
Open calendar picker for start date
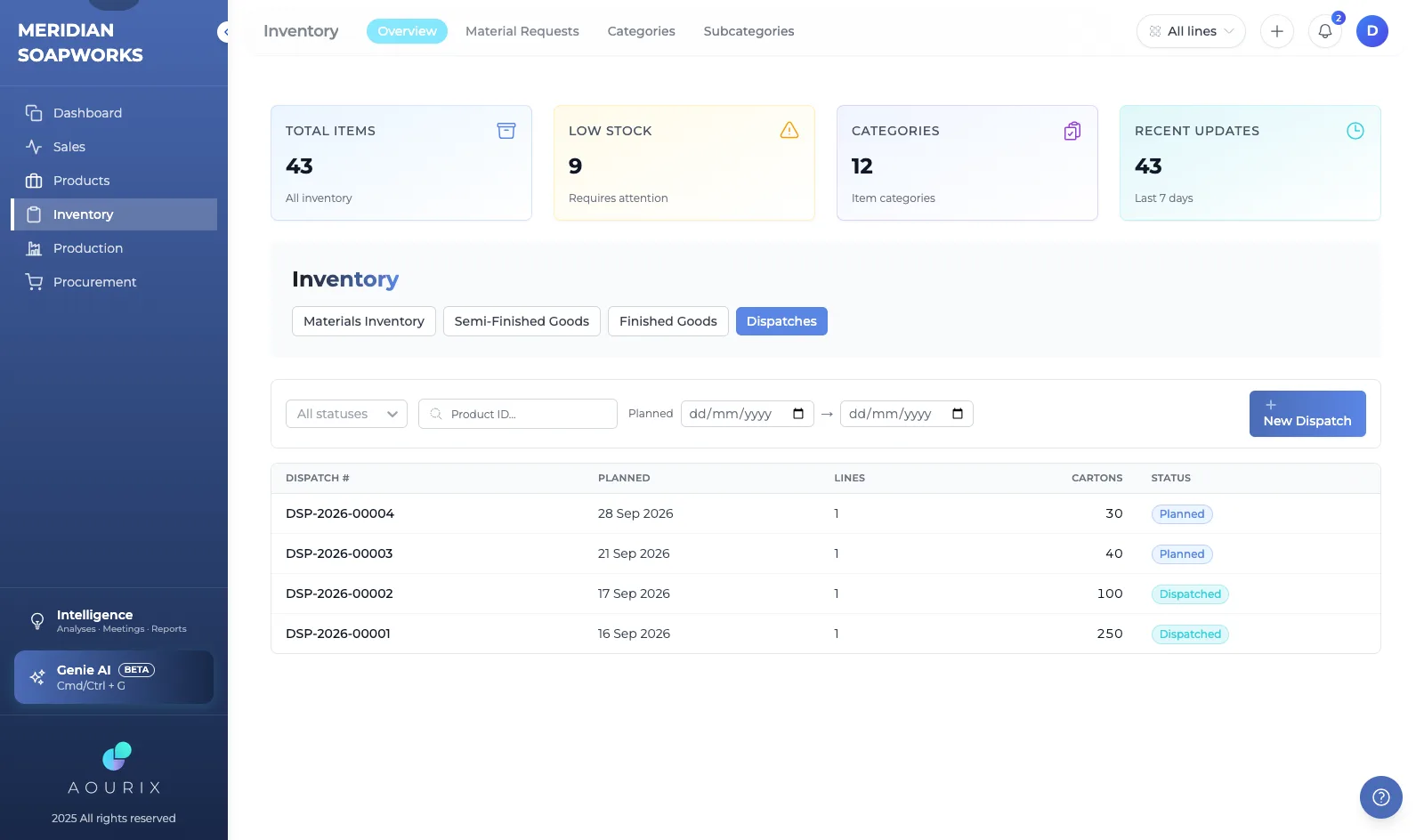click(798, 414)
